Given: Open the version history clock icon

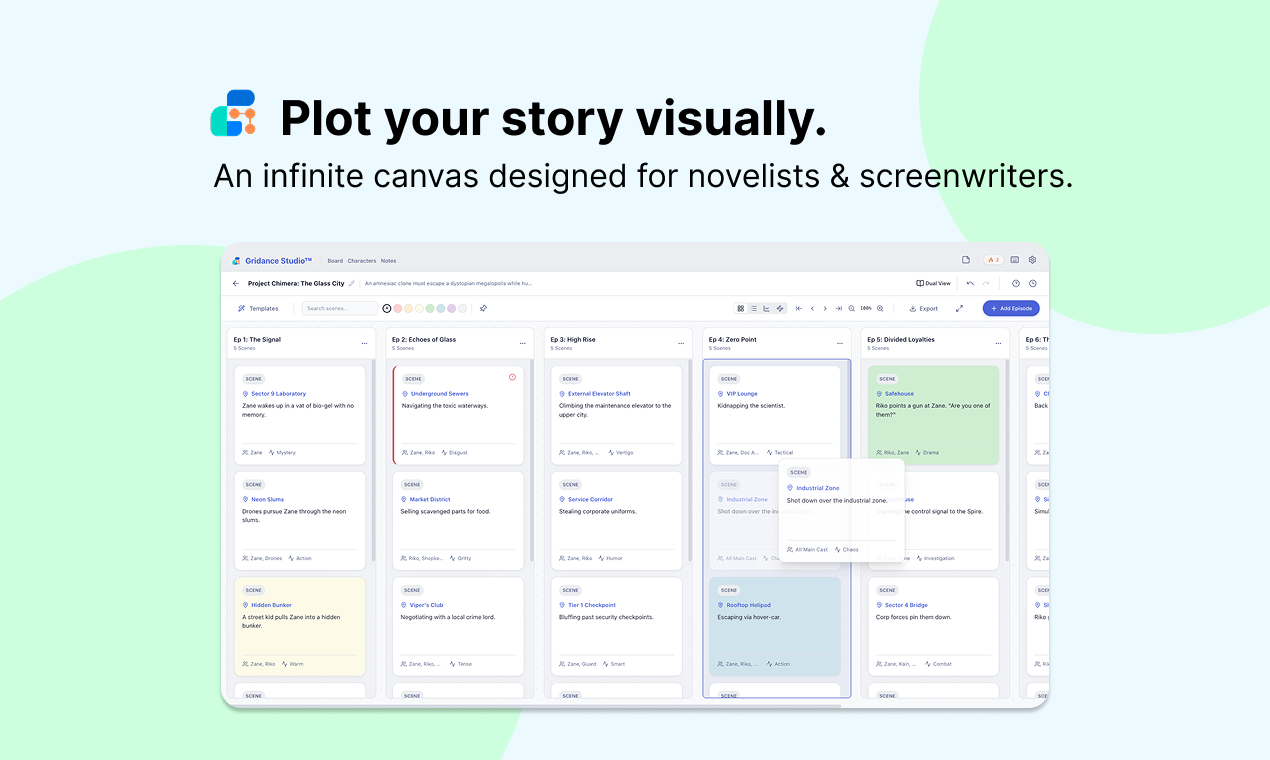Looking at the screenshot, I should coord(1033,283).
